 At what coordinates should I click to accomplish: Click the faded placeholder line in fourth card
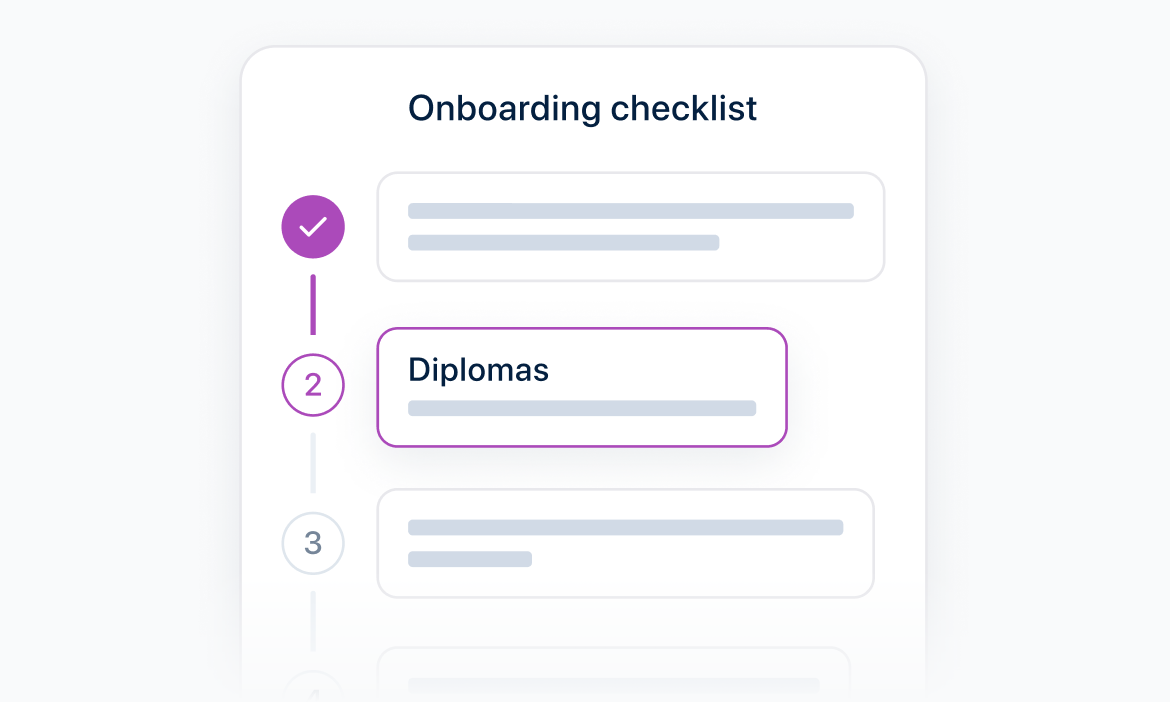(613, 684)
